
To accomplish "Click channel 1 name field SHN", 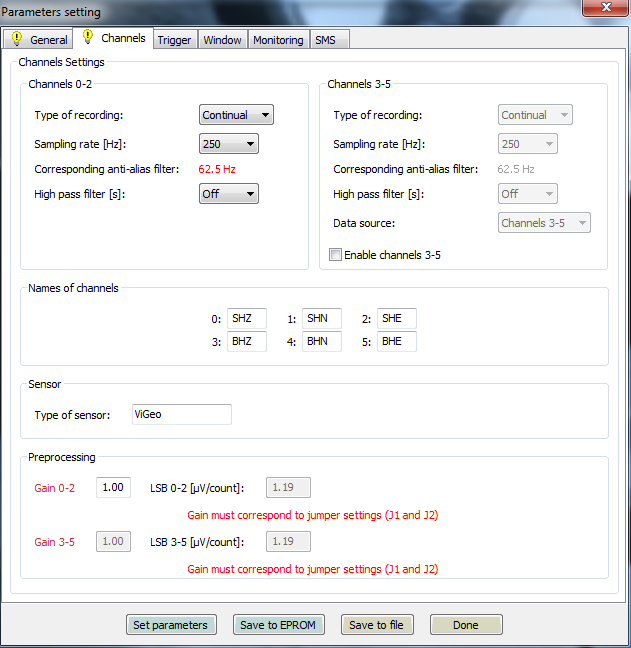I will click(x=321, y=318).
